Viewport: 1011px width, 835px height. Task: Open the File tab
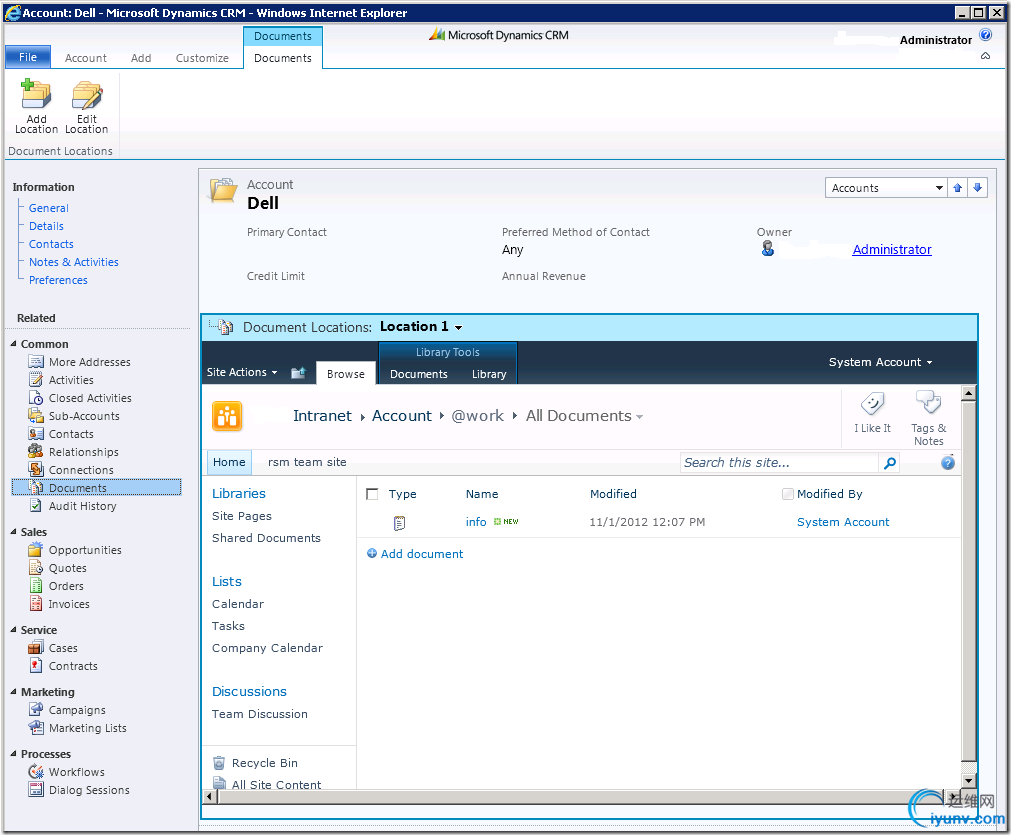pos(28,57)
